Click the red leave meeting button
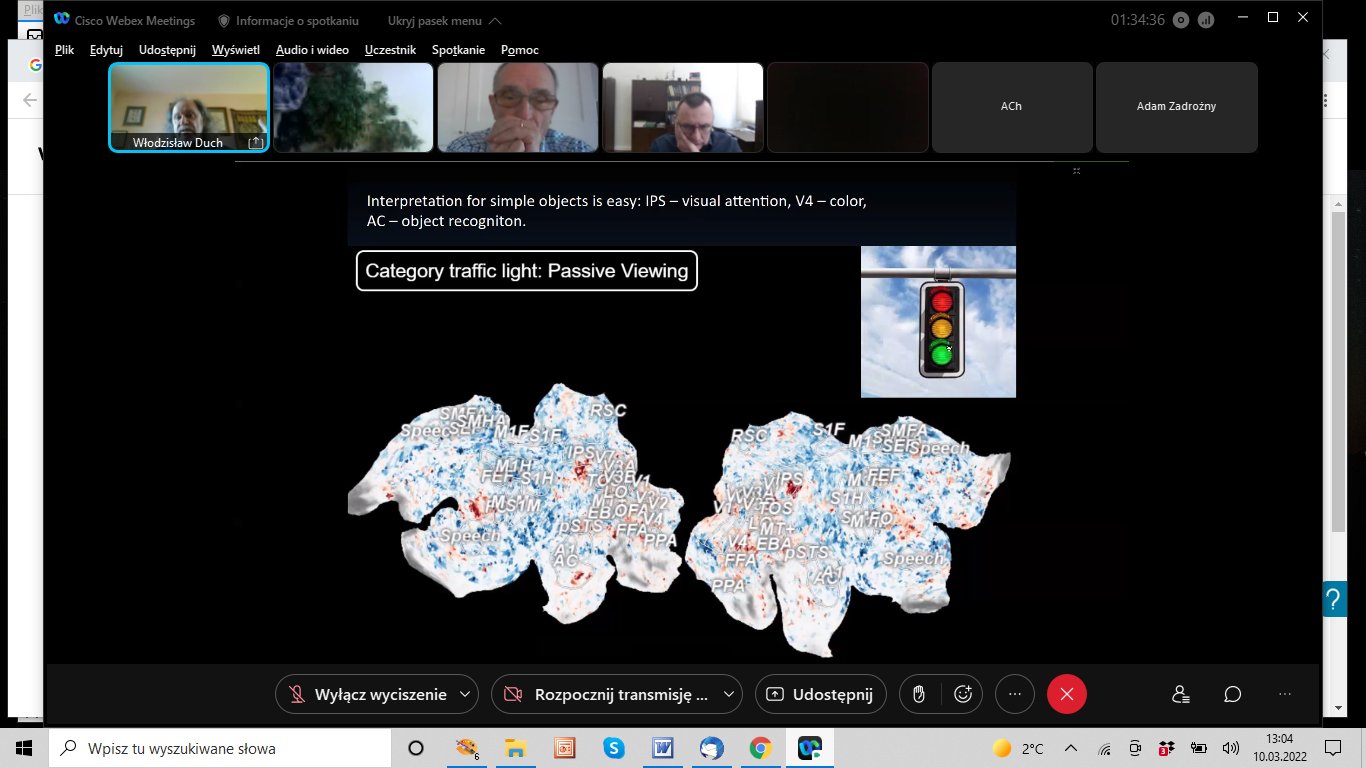The height and width of the screenshot is (768, 1366). coord(1067,694)
